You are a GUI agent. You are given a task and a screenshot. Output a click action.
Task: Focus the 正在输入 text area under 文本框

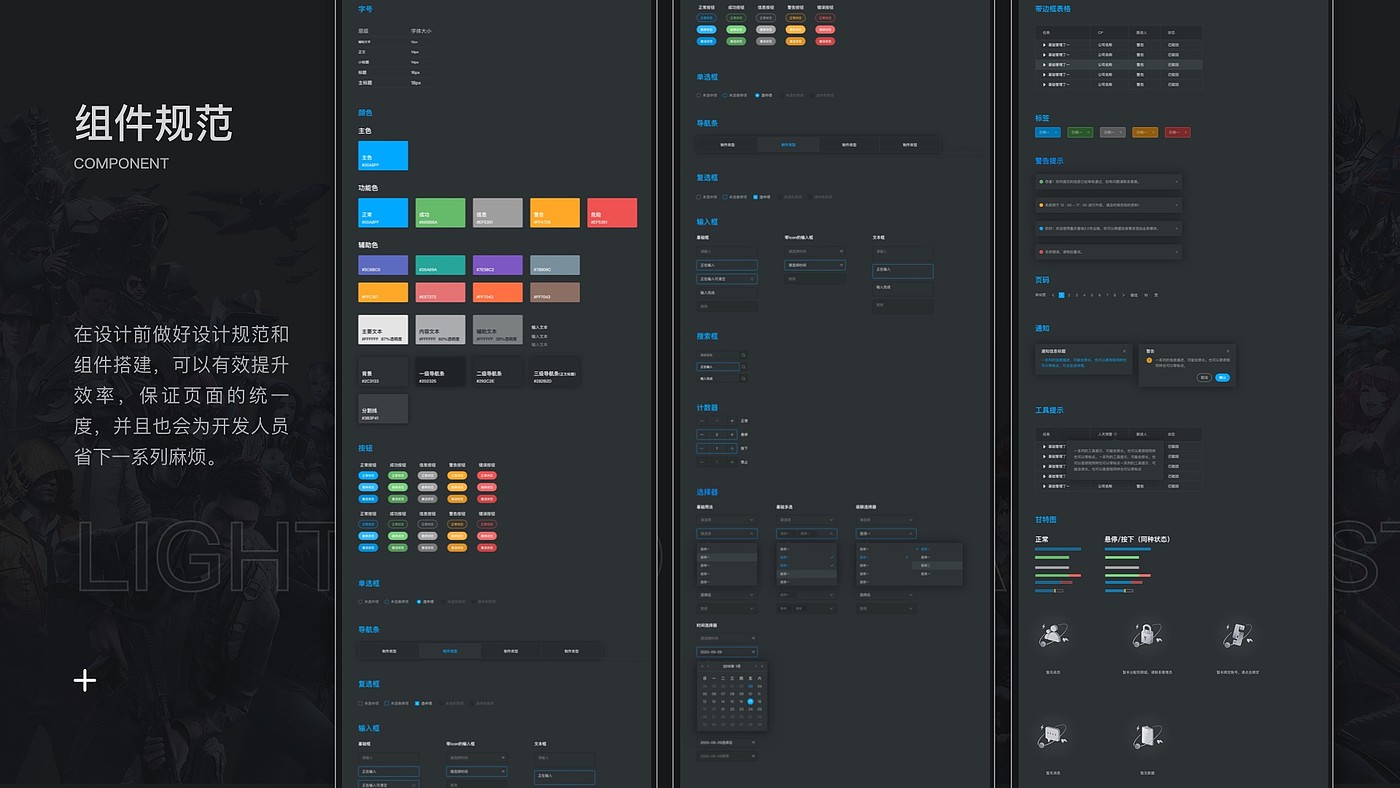(x=902, y=270)
